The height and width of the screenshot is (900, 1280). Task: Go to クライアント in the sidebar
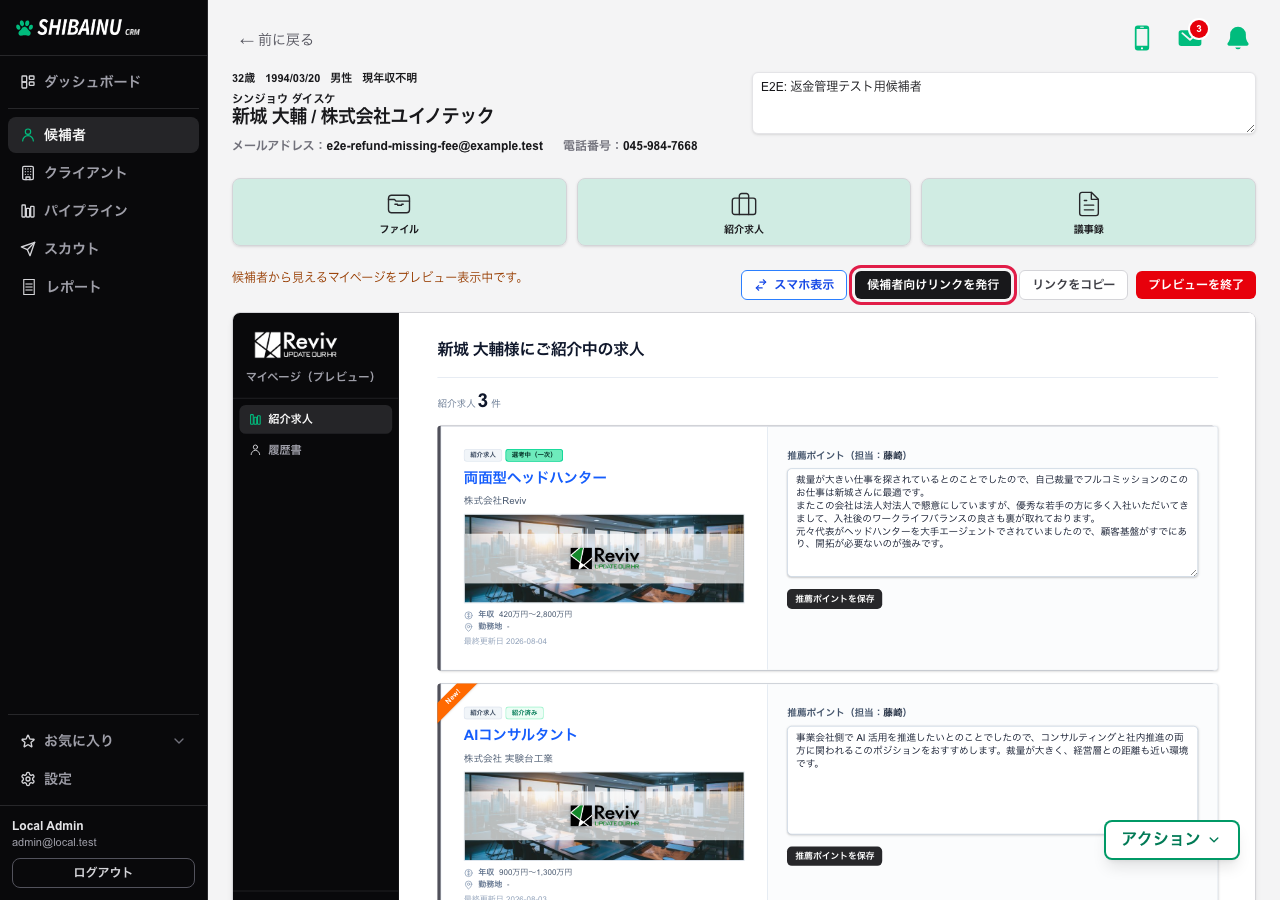click(104, 173)
